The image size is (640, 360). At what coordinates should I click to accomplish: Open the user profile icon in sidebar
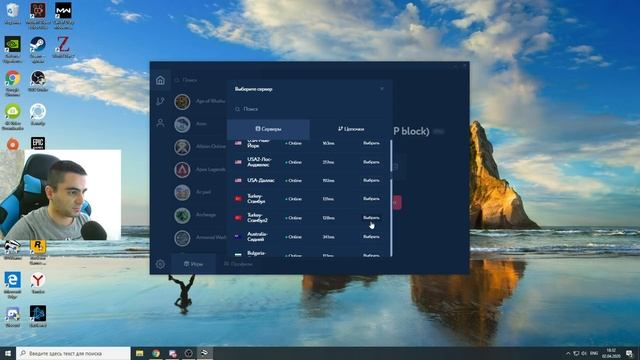click(160, 122)
